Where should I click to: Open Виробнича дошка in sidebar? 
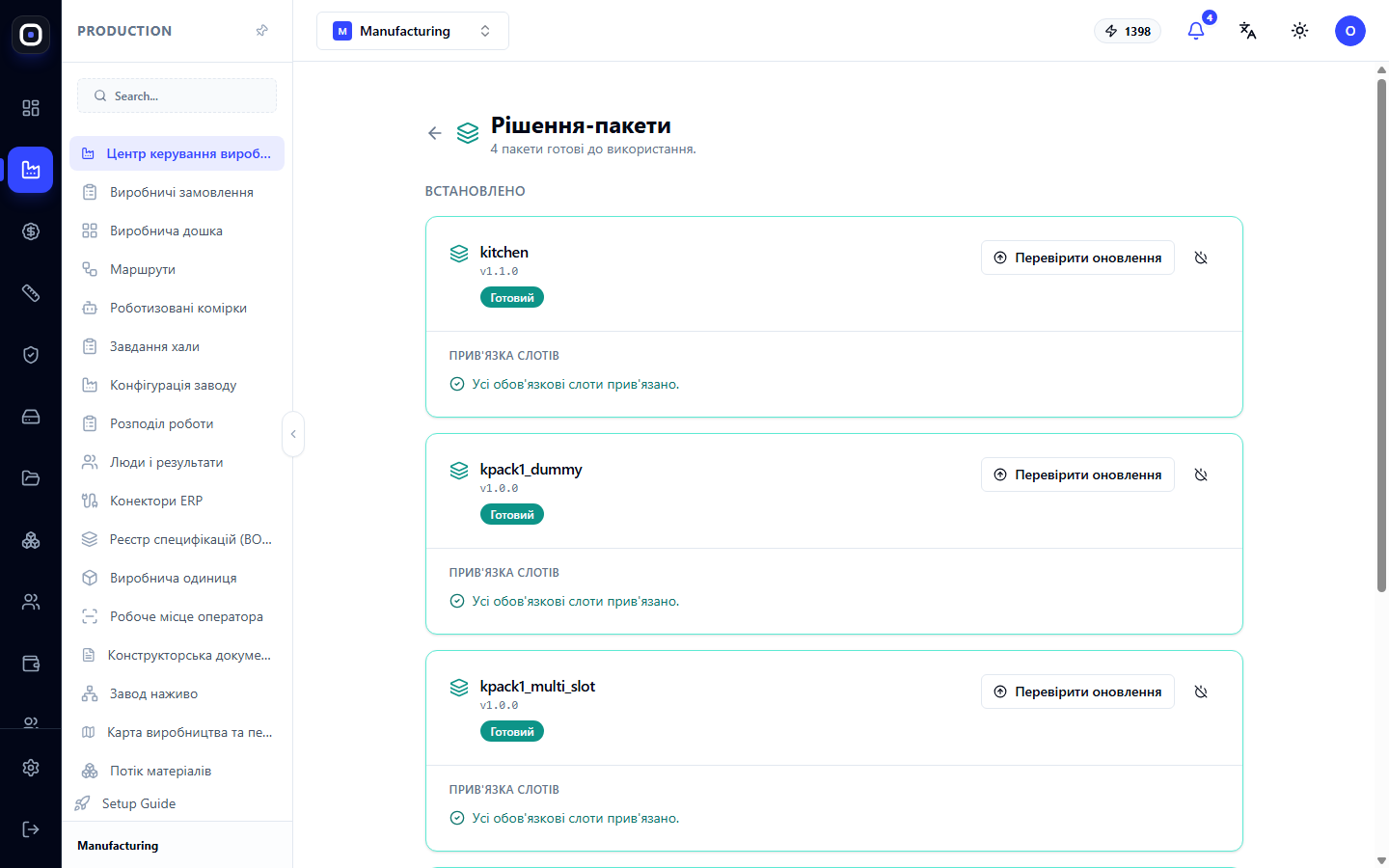(x=177, y=231)
